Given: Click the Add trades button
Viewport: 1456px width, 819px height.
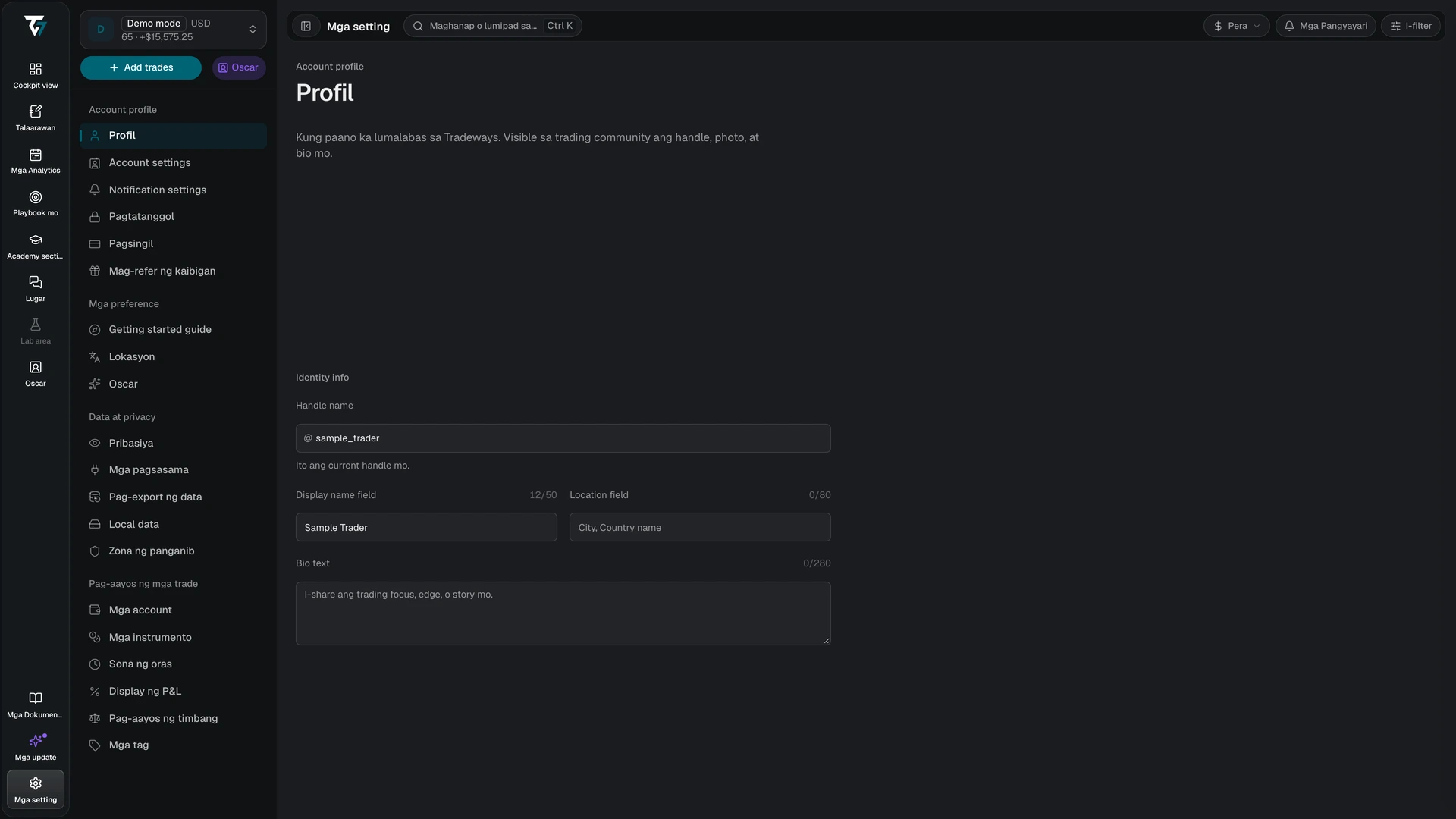Looking at the screenshot, I should click(141, 67).
